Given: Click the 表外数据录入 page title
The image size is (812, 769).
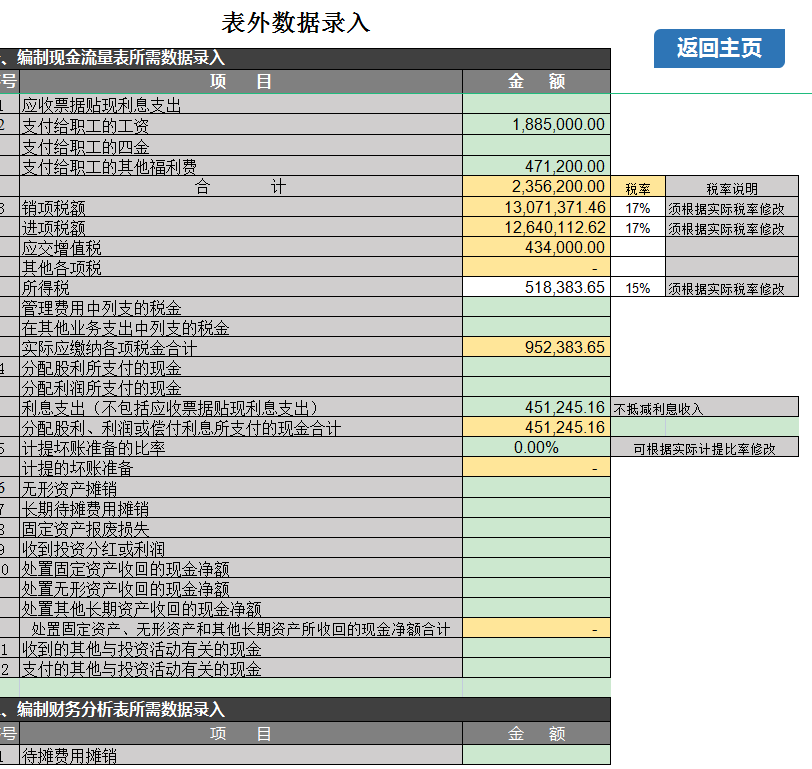Looking at the screenshot, I should [x=296, y=23].
